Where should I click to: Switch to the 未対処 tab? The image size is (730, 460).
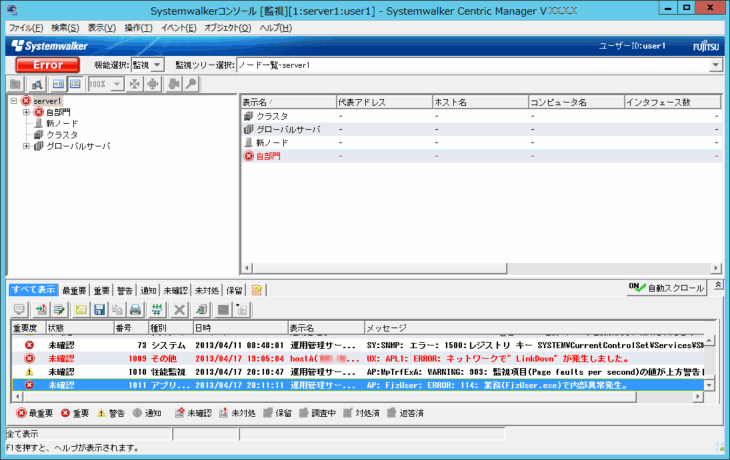click(x=207, y=291)
